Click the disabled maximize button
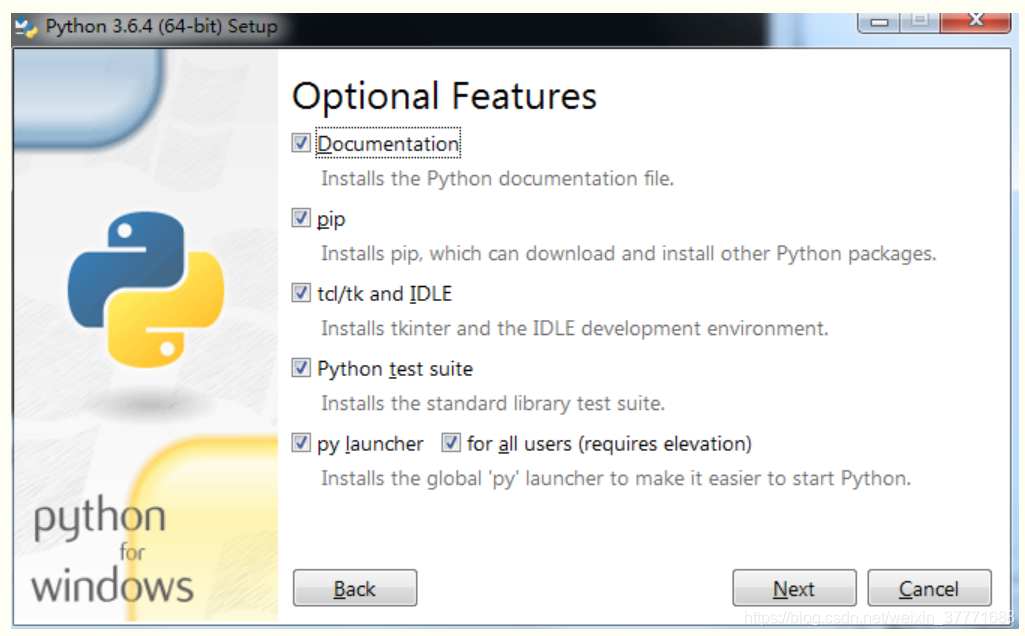 pyautogui.click(x=920, y=21)
